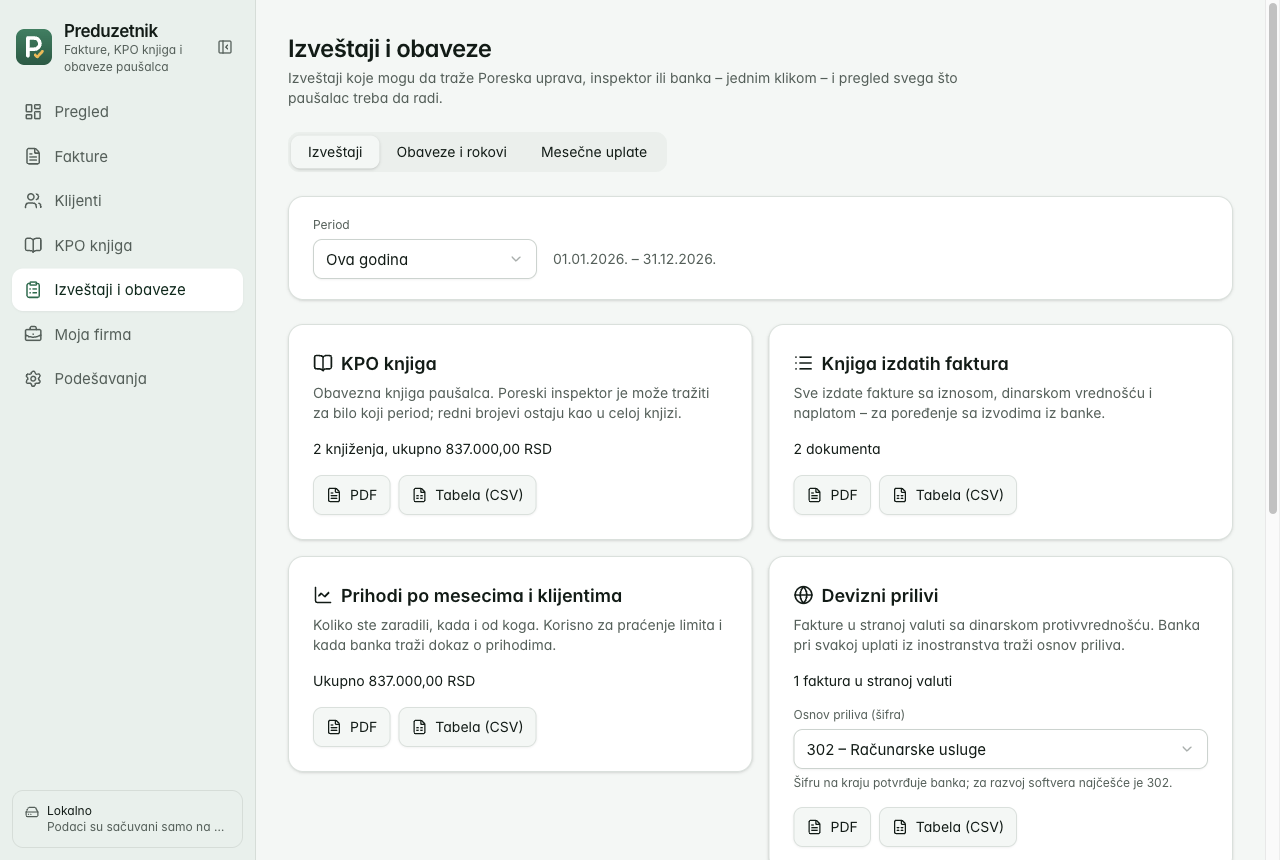Export KPO knjiga as PDF
Viewport: 1280px width, 860px height.
pos(352,495)
